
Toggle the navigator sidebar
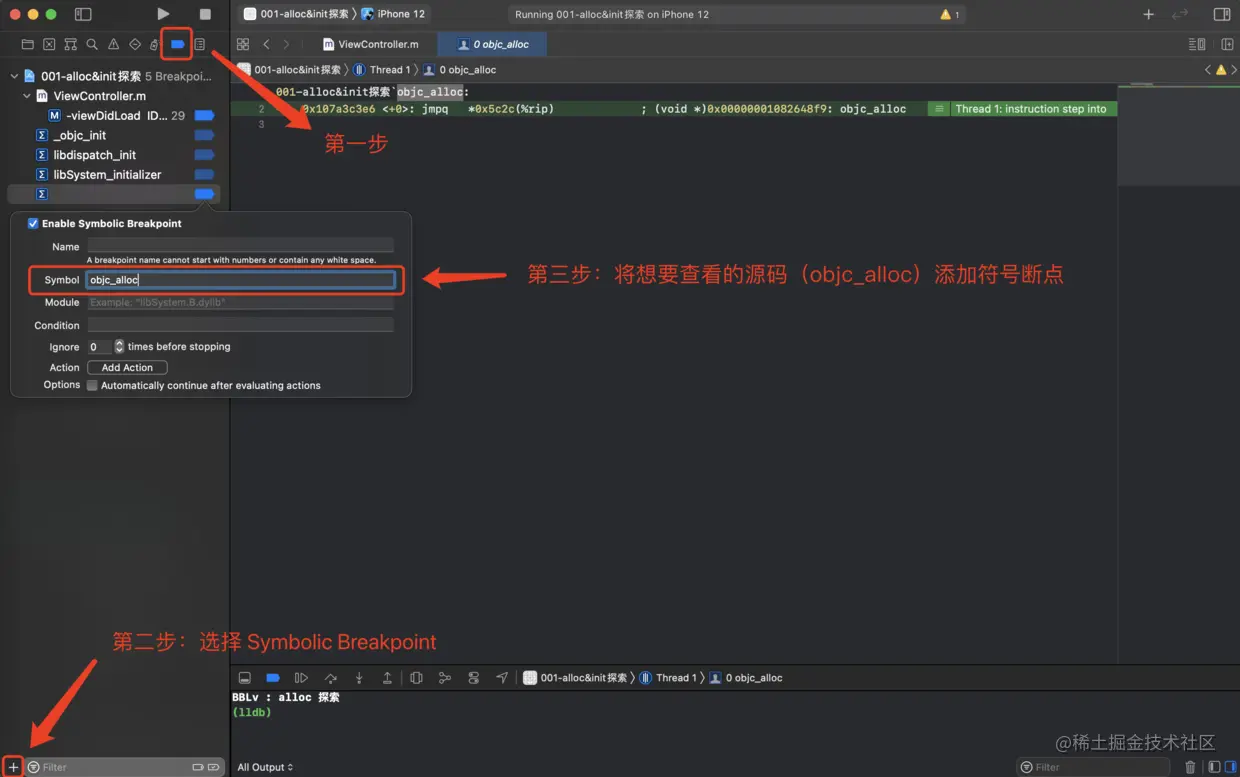pos(83,14)
